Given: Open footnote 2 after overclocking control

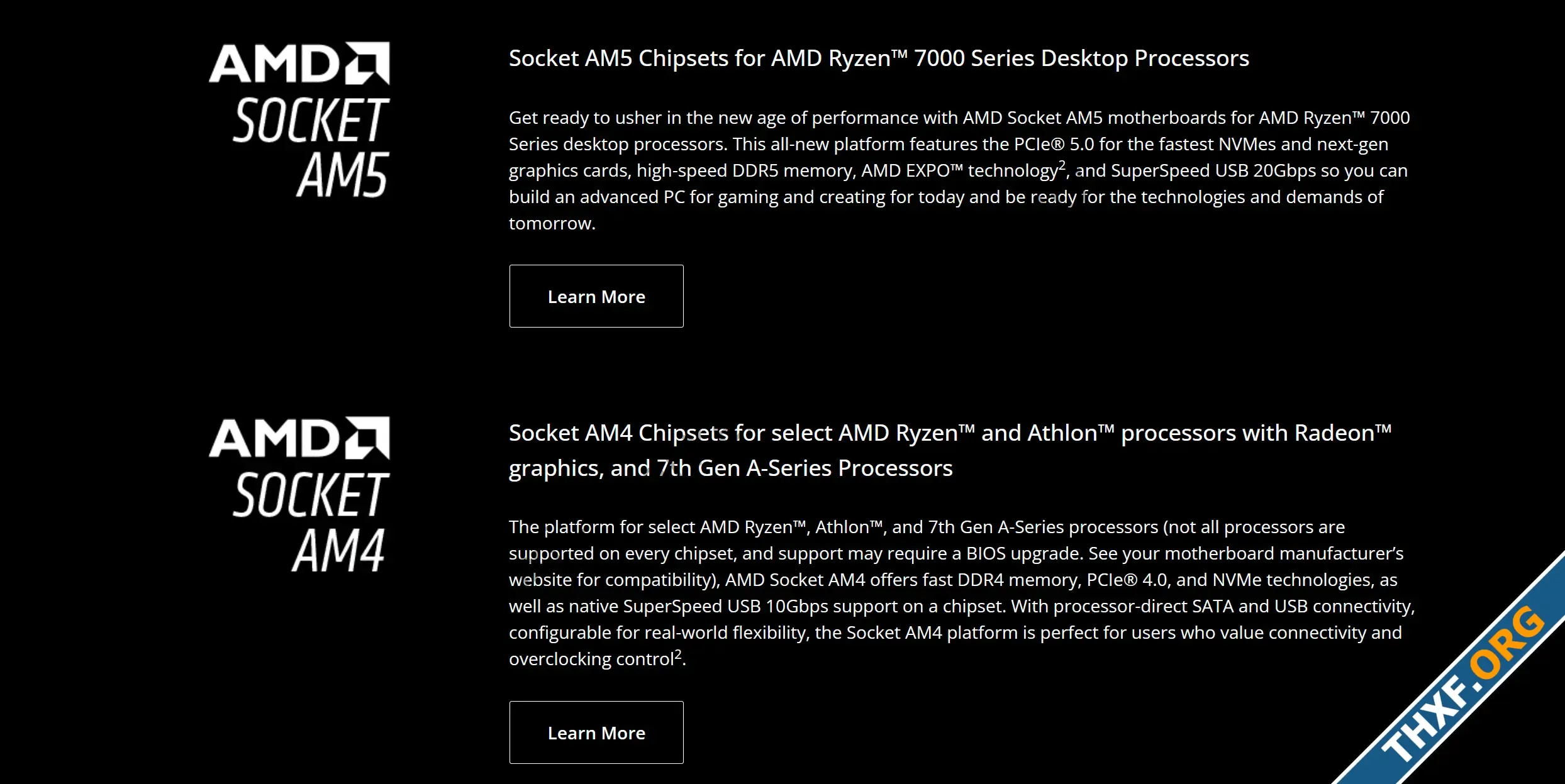Looking at the screenshot, I should click(678, 653).
